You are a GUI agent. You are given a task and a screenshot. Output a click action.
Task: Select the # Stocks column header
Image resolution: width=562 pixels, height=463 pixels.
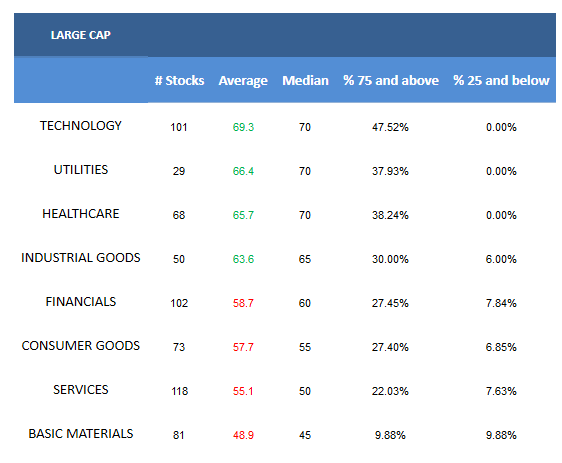pyautogui.click(x=180, y=80)
